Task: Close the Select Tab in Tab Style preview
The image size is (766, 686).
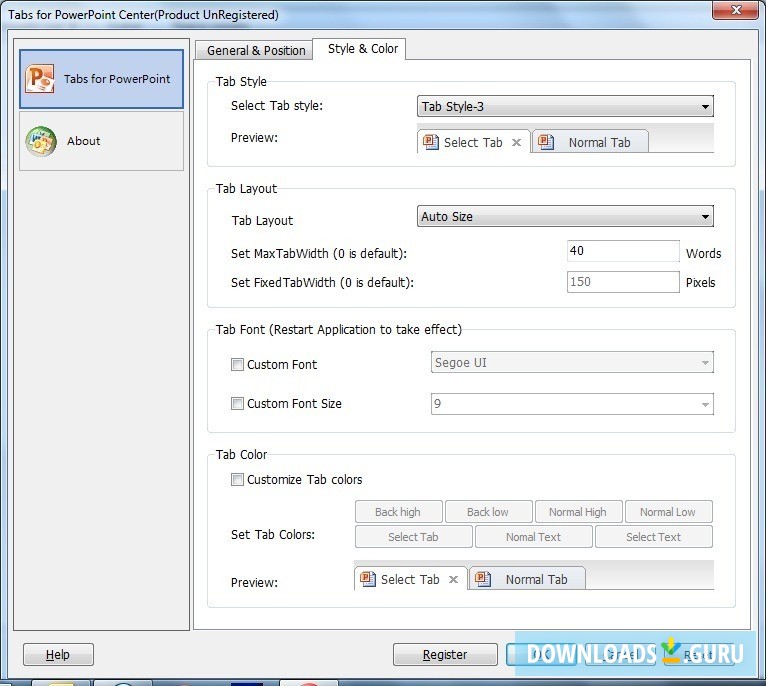Action: [x=516, y=143]
